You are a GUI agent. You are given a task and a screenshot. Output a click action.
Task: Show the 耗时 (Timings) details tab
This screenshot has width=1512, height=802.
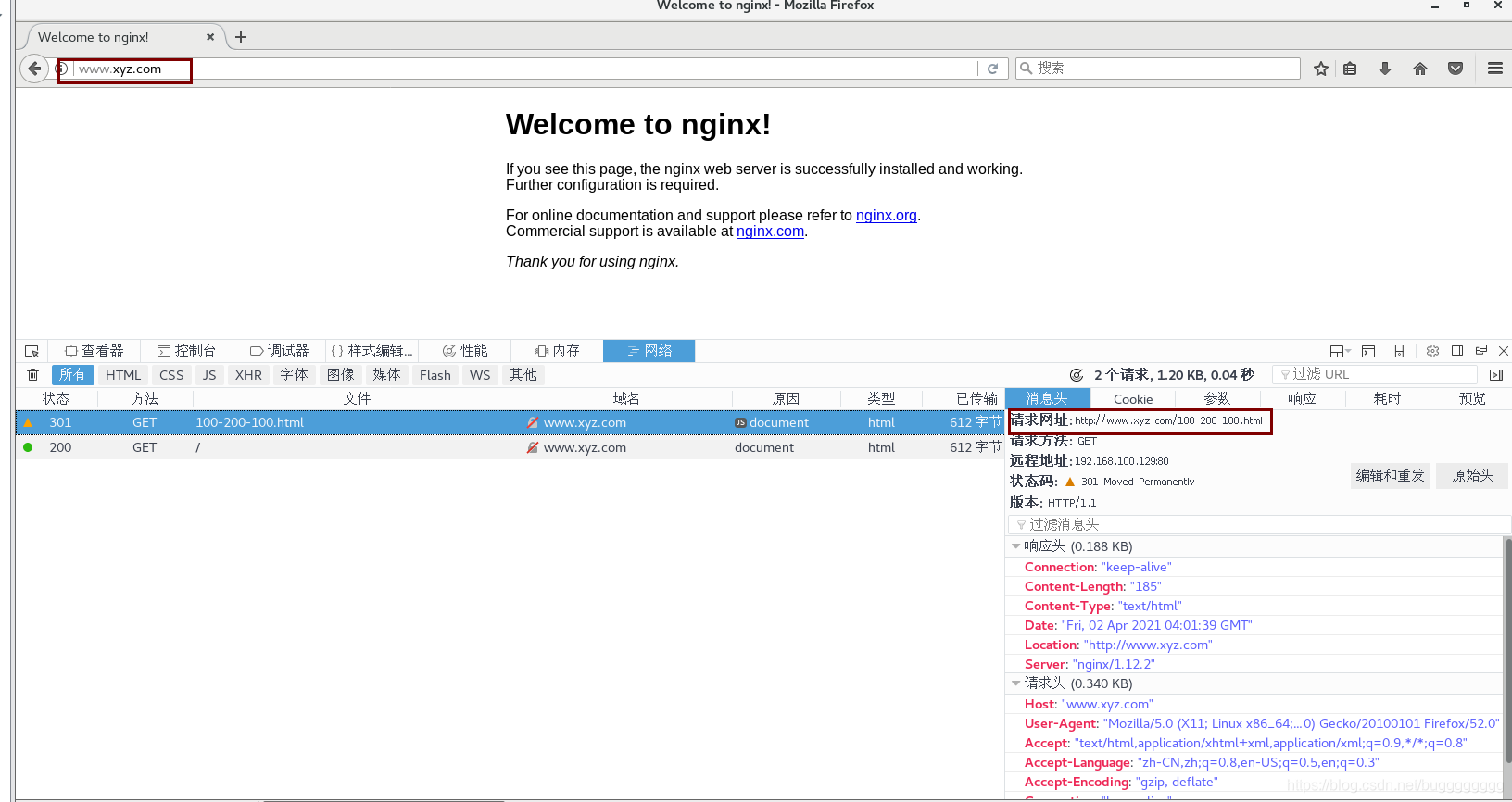1387,399
